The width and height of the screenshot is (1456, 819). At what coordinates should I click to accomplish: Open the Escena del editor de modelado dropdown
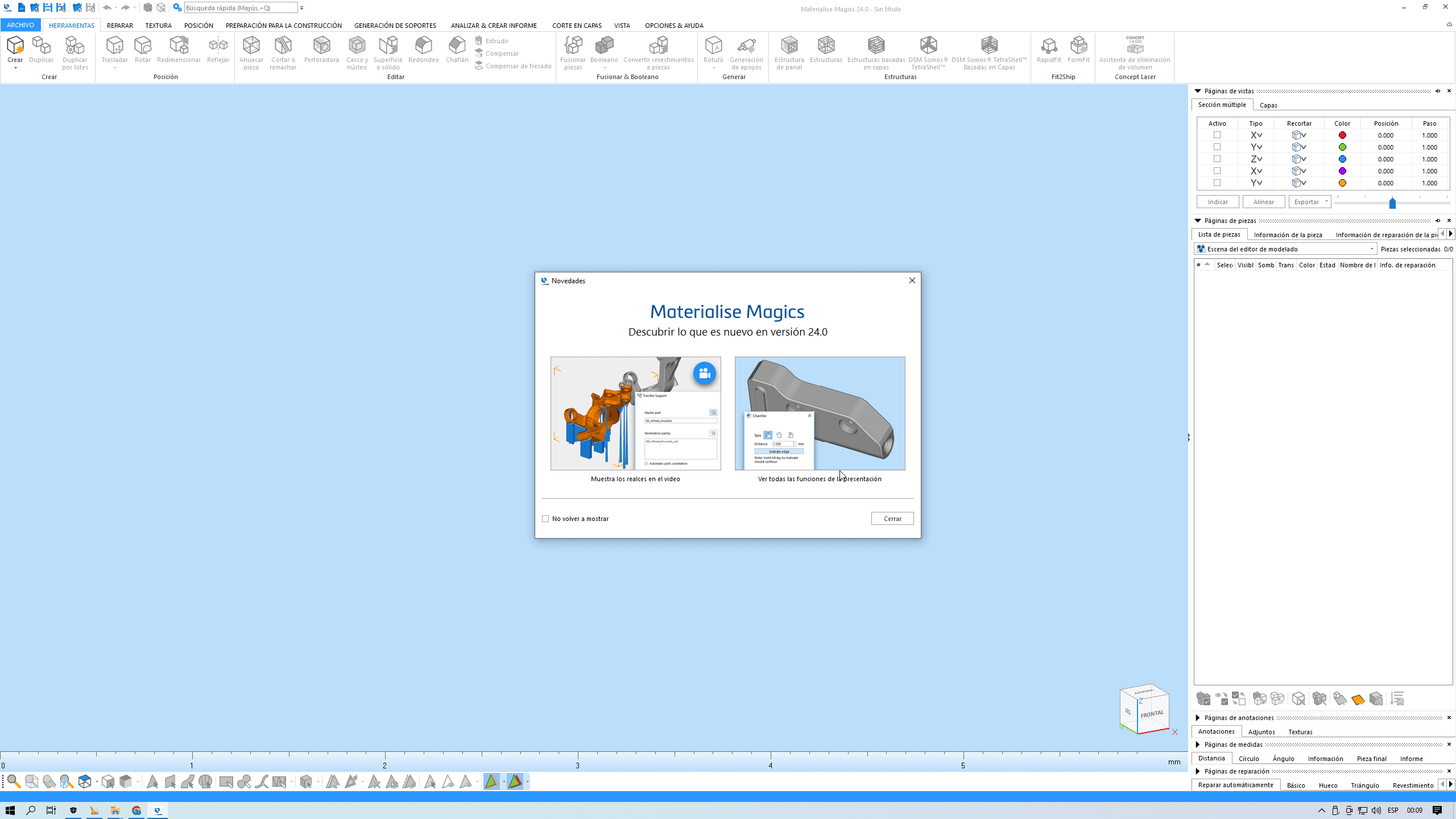(1371, 249)
